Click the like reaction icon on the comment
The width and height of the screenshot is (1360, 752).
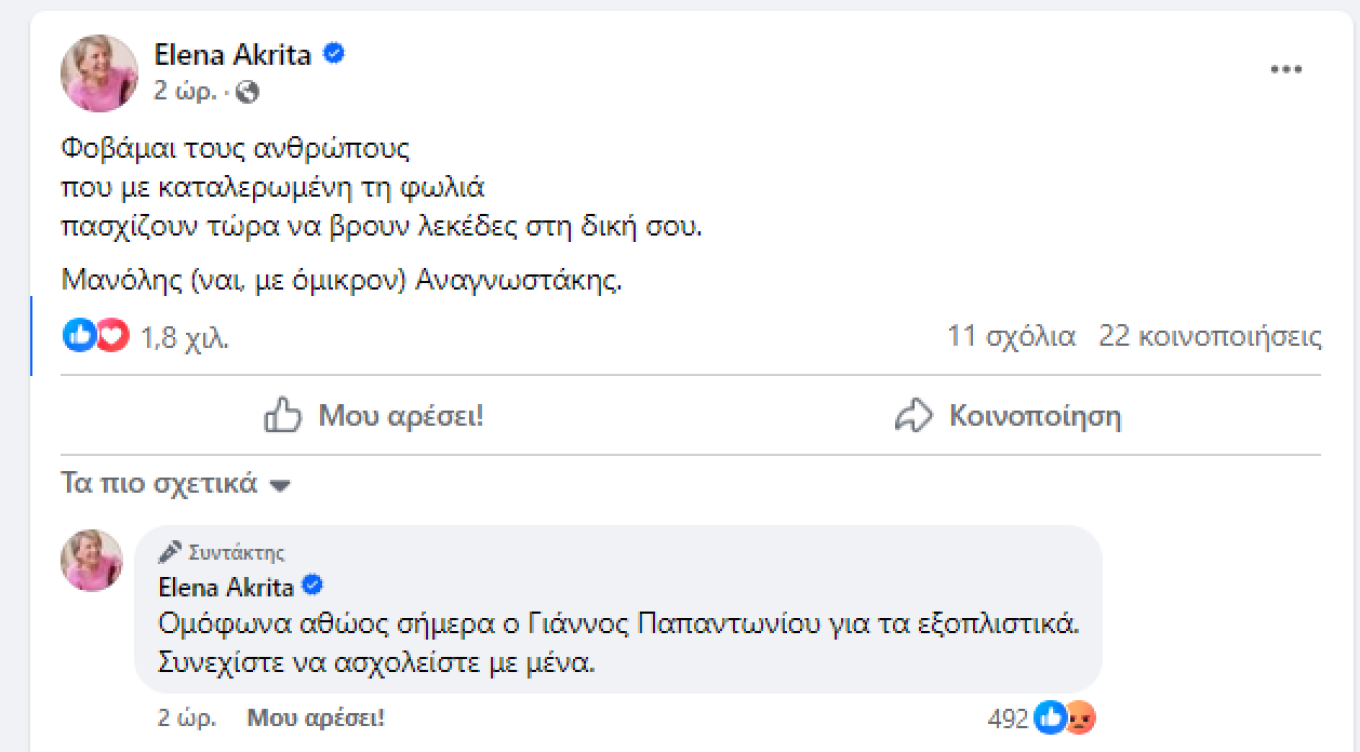1050,717
